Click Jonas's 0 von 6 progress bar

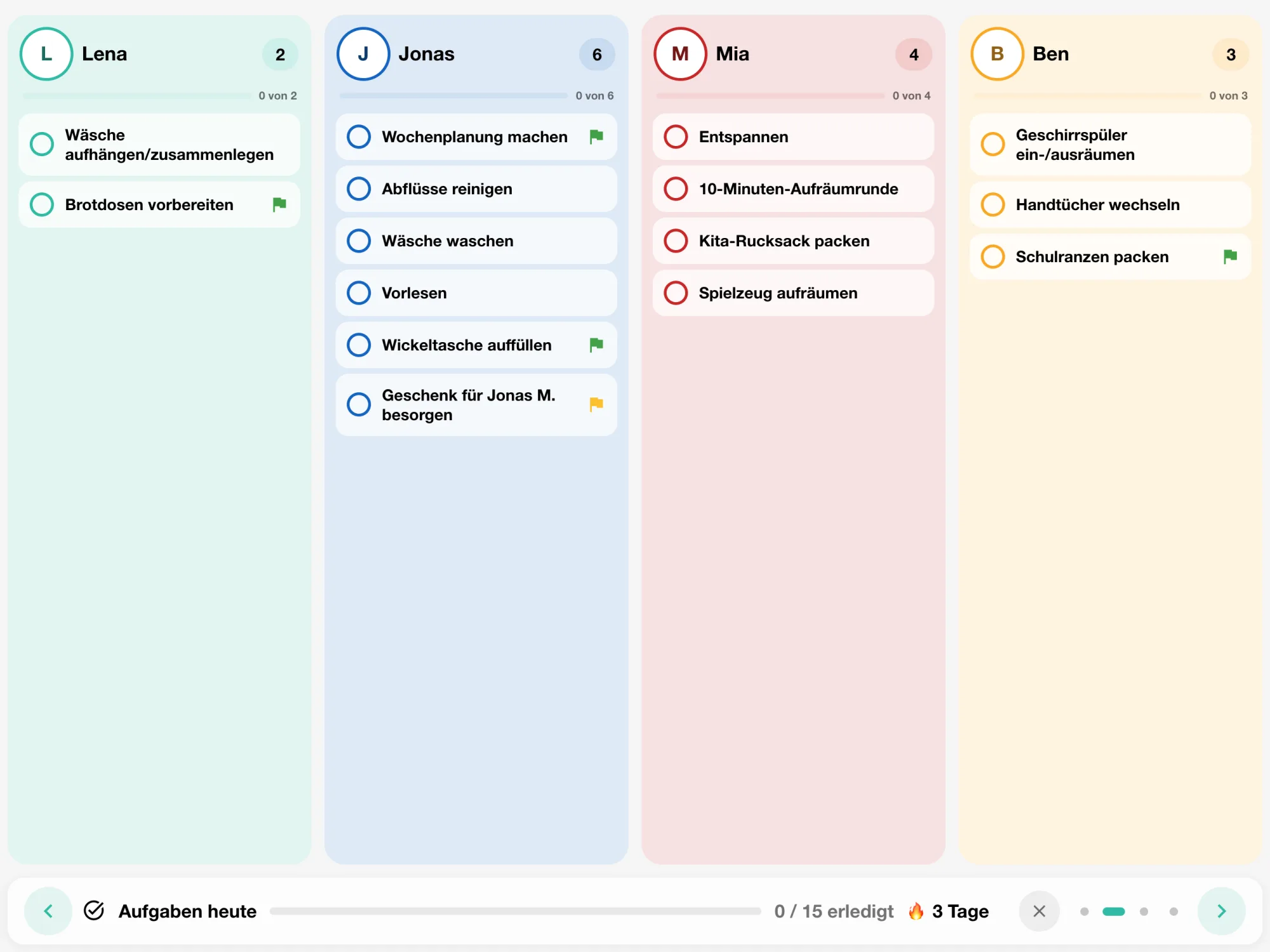453,96
